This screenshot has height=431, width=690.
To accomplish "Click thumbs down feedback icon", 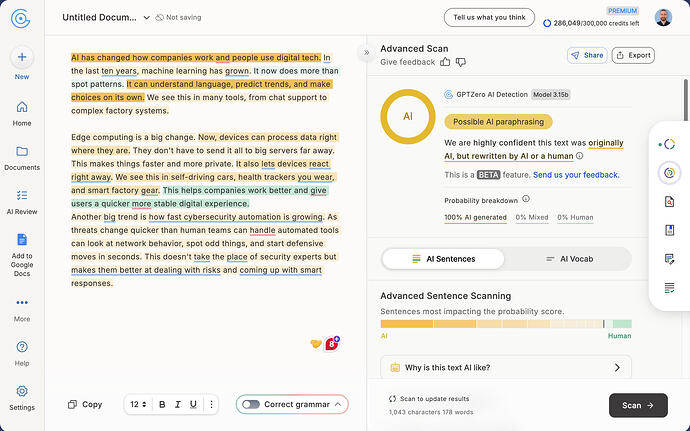I will pyautogui.click(x=461, y=62).
